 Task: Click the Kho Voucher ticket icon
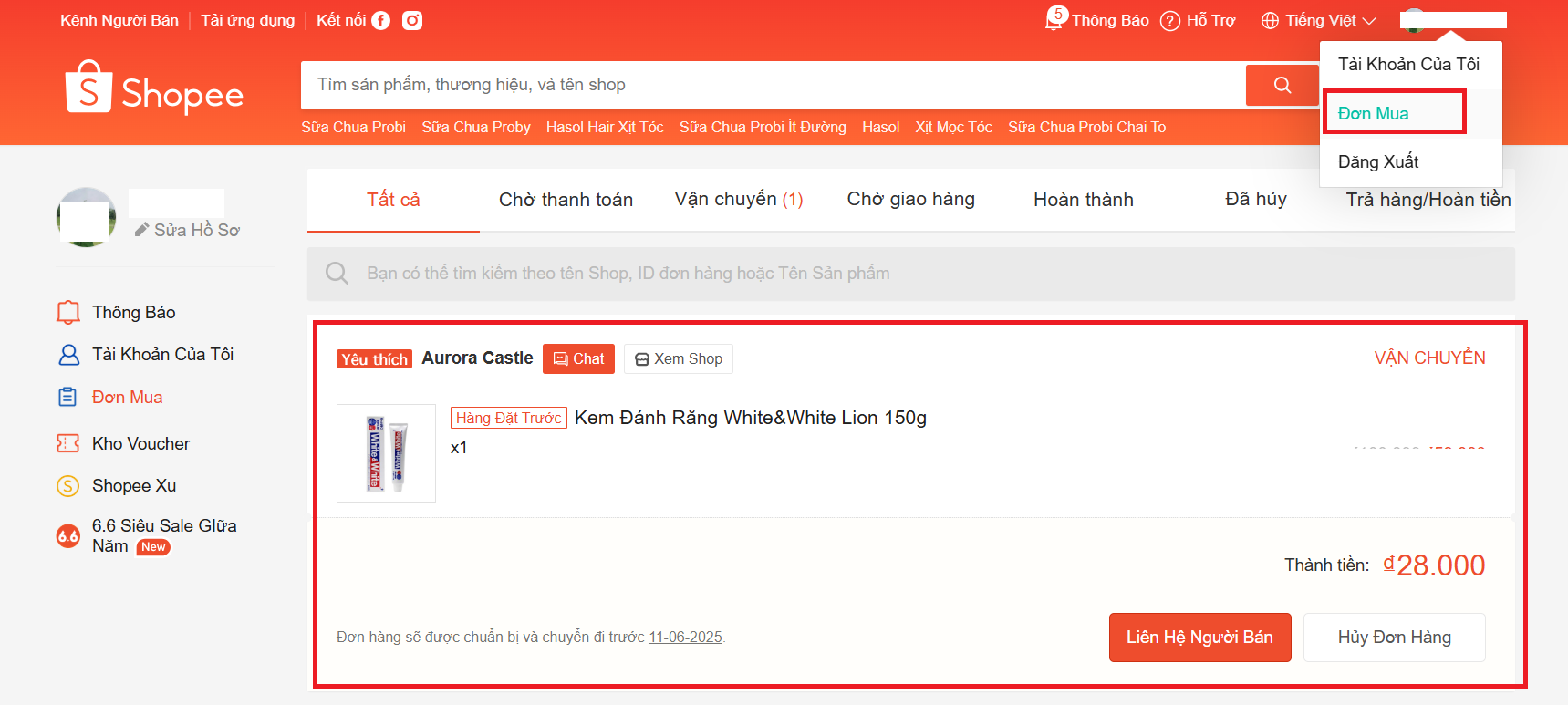coord(68,443)
